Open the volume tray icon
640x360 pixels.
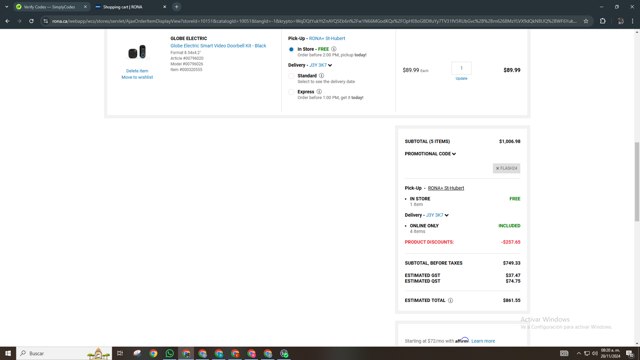click(595, 353)
